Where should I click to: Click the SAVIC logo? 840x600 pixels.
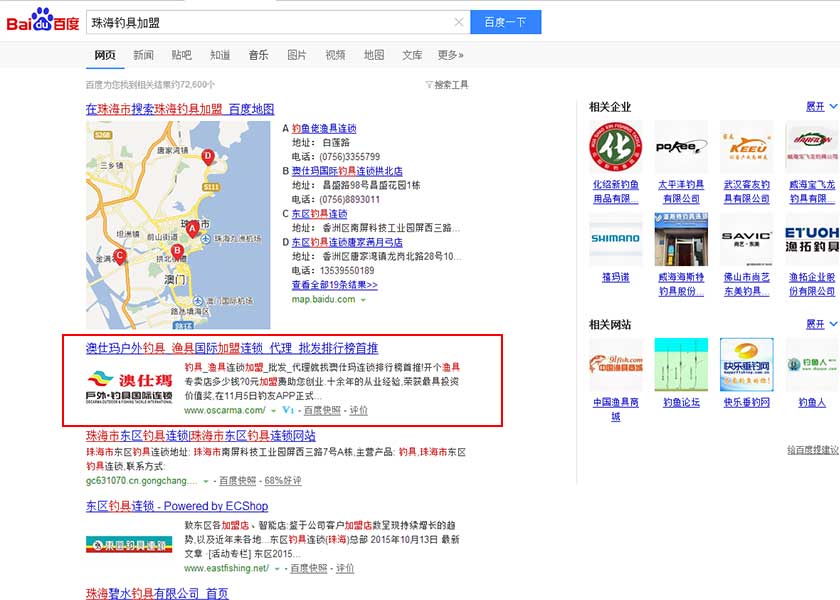pyautogui.click(x=747, y=239)
